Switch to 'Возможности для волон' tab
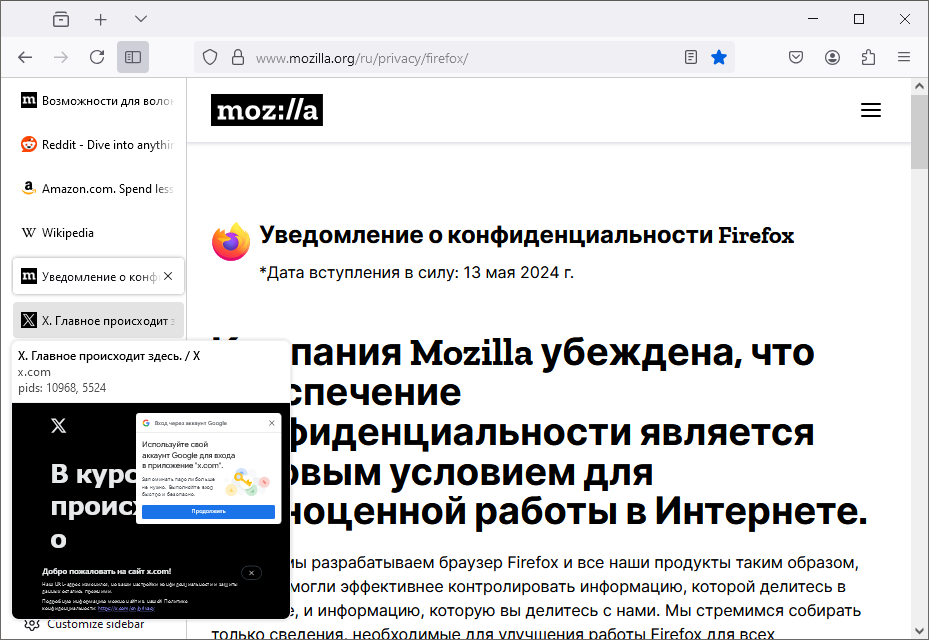929x640 pixels. [98, 101]
